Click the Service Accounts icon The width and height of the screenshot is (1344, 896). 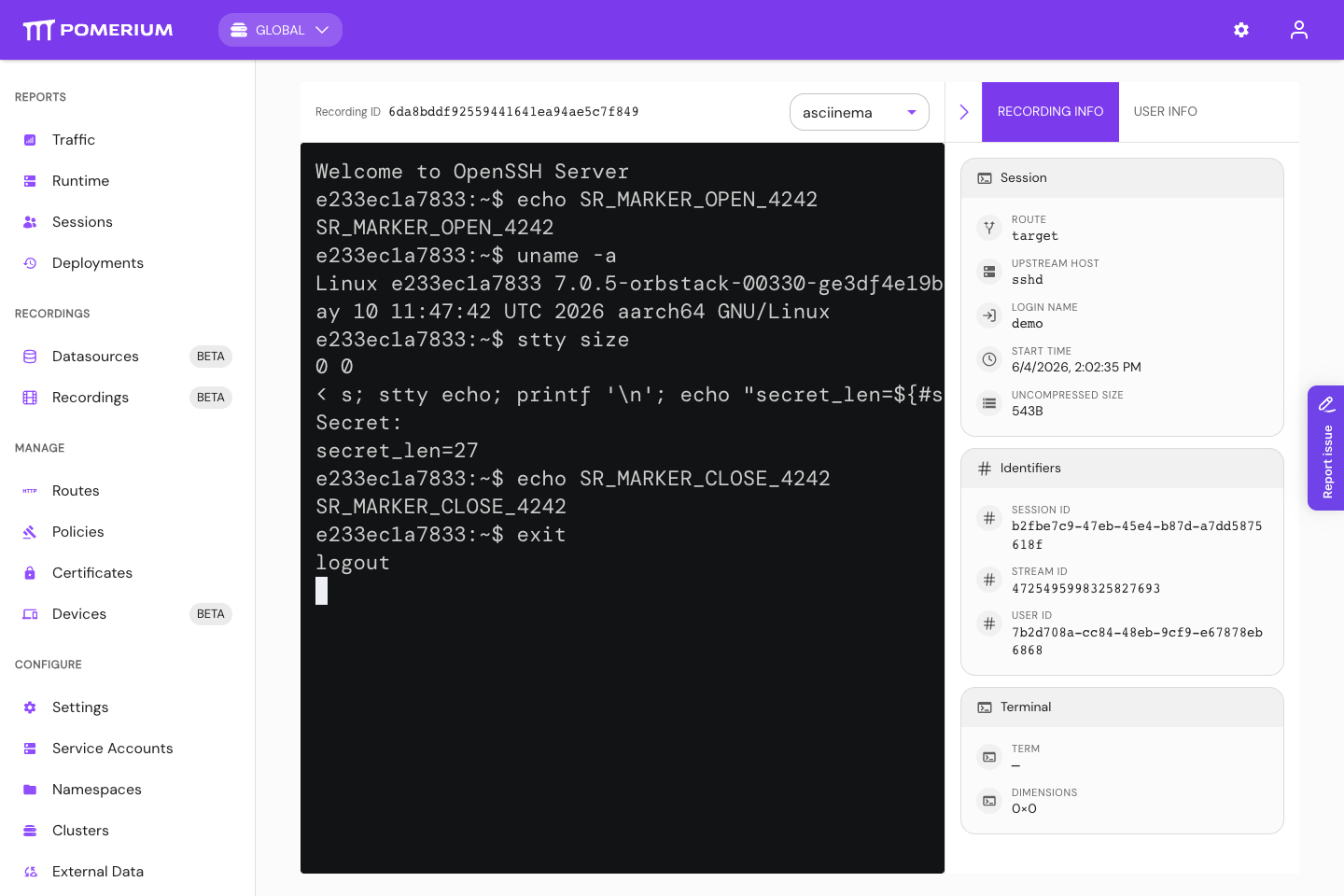[30, 749]
